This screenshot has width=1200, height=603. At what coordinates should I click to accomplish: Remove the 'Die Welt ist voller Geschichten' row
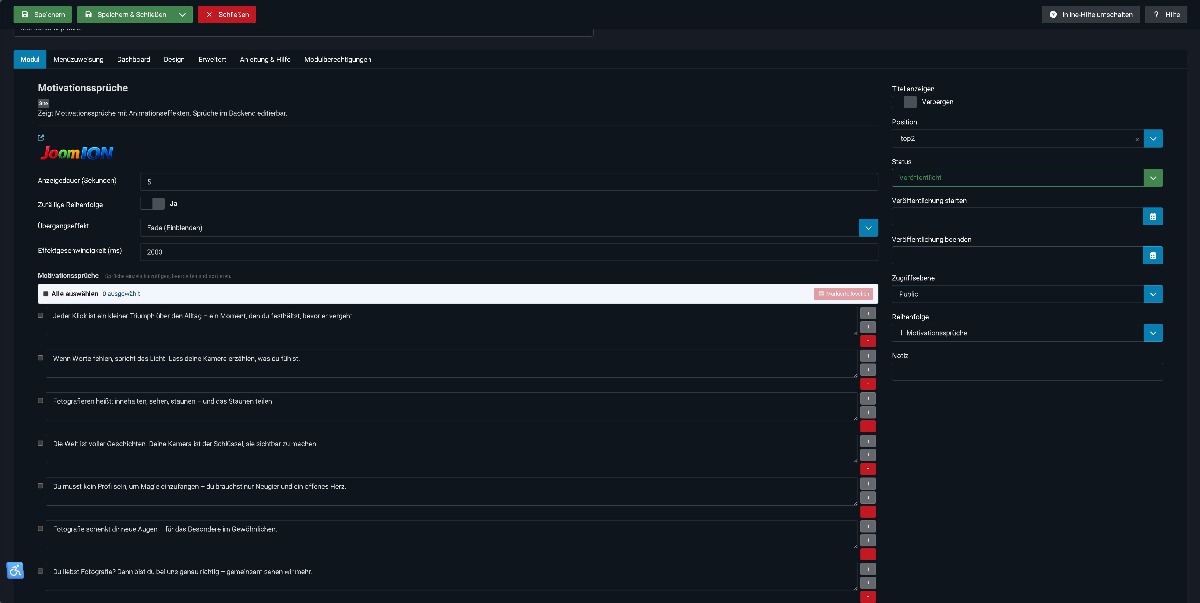tap(867, 468)
